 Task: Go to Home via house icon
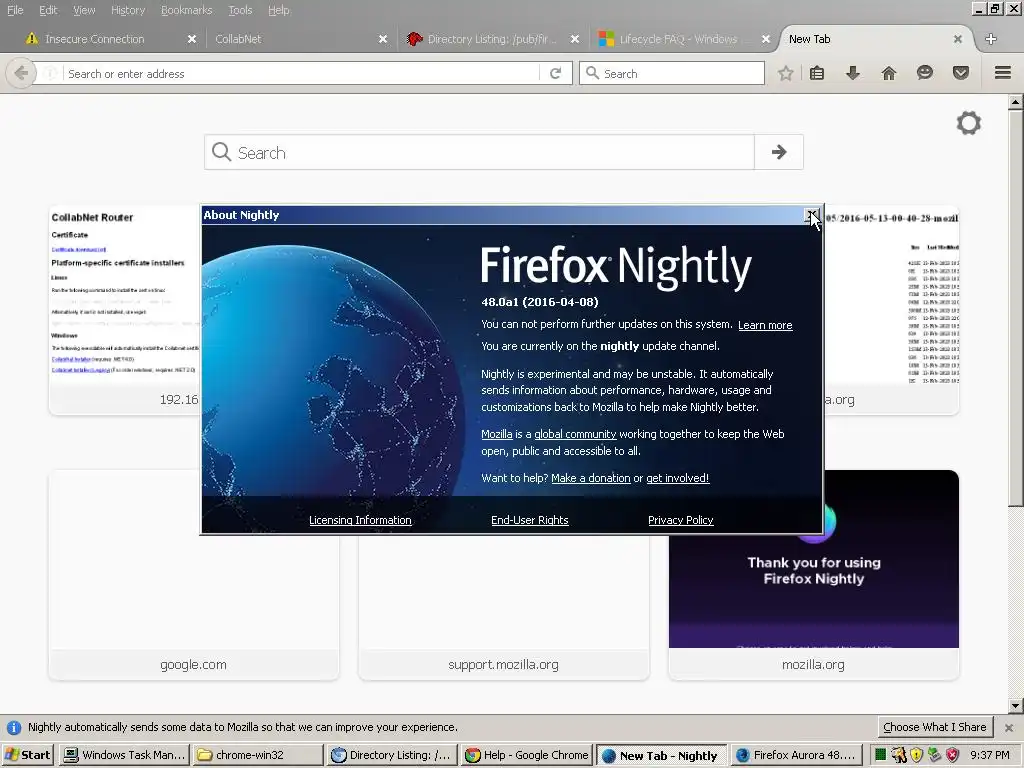click(x=889, y=73)
